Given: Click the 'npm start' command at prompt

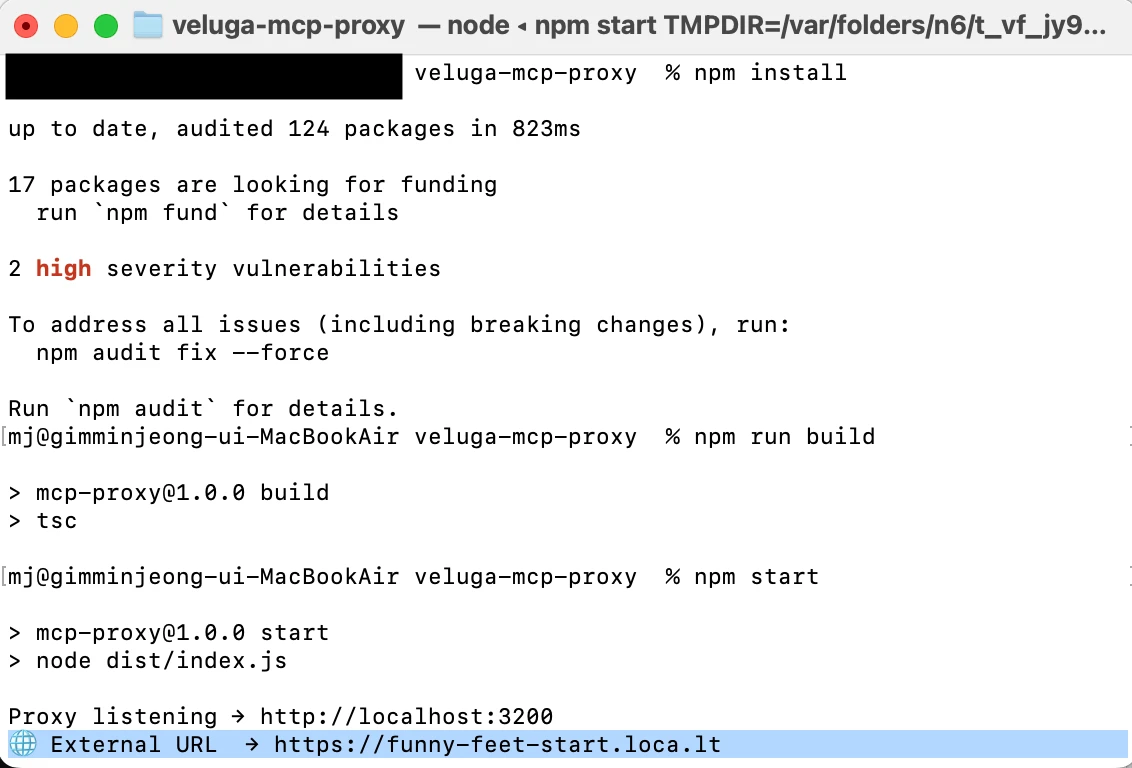Looking at the screenshot, I should tap(757, 577).
